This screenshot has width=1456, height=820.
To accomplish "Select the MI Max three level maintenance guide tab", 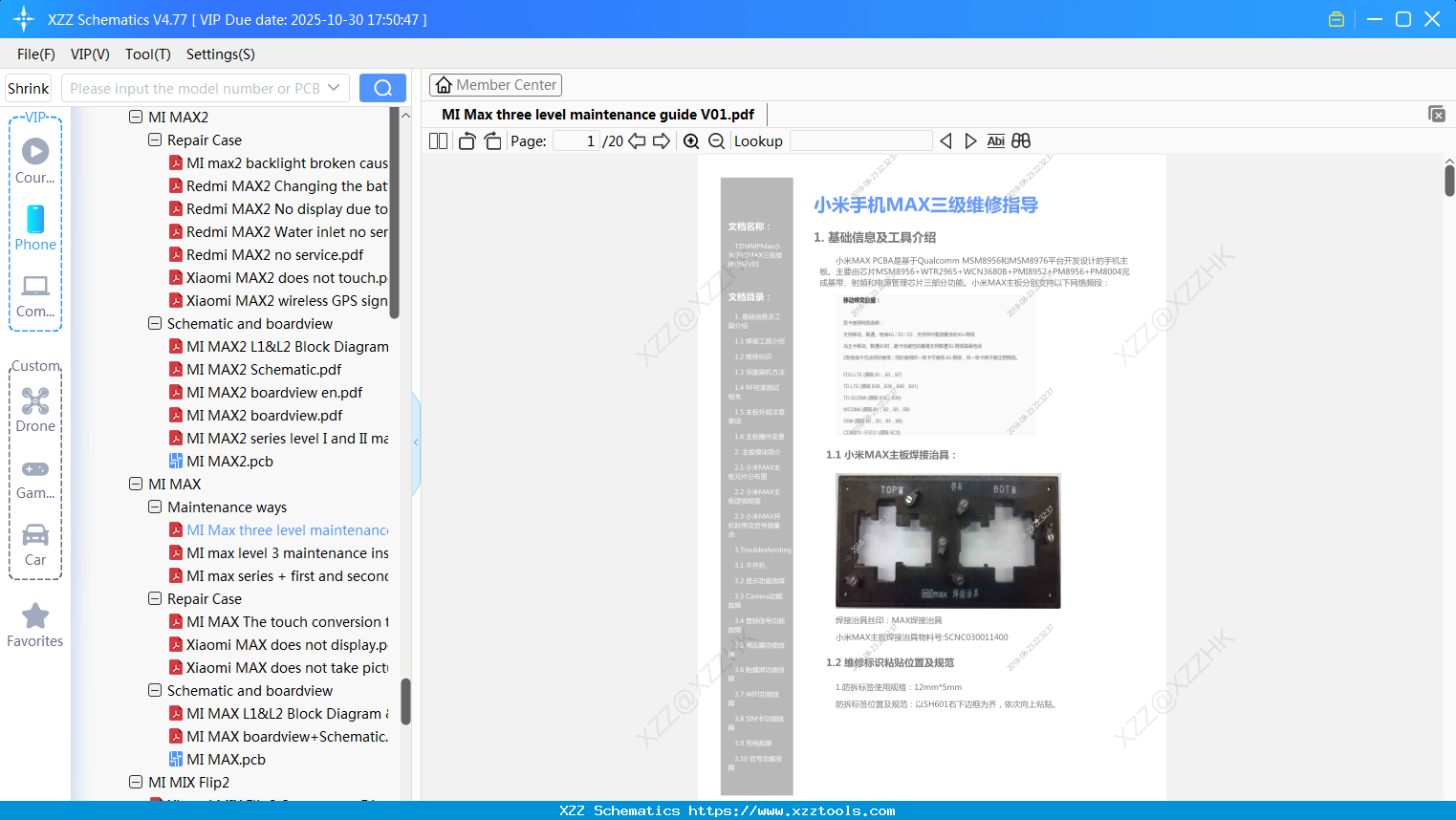I will click(x=598, y=115).
